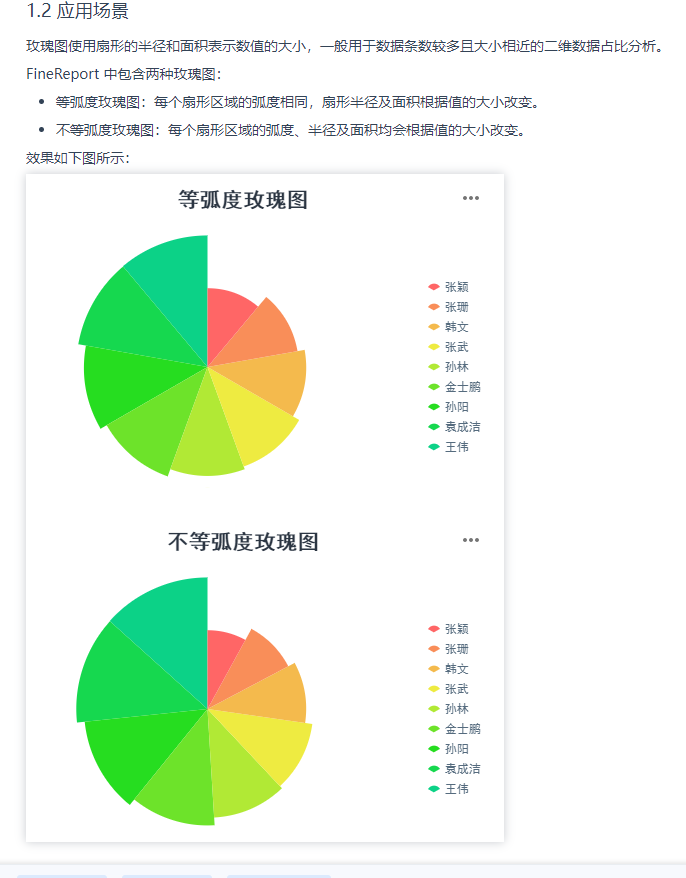Click the 不等弧度玫瑰图 chart title

point(243,542)
